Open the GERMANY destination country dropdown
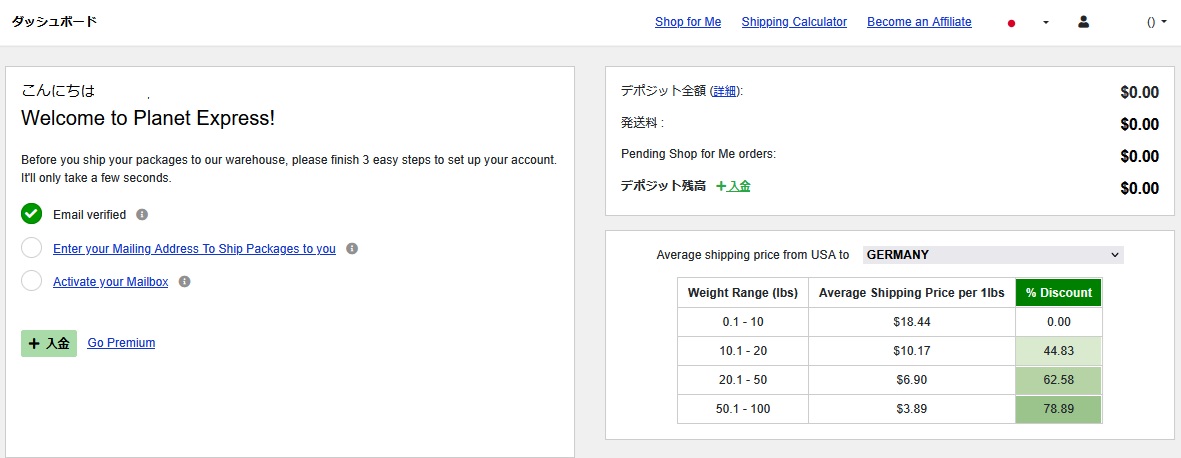The width and height of the screenshot is (1181, 458). point(992,255)
